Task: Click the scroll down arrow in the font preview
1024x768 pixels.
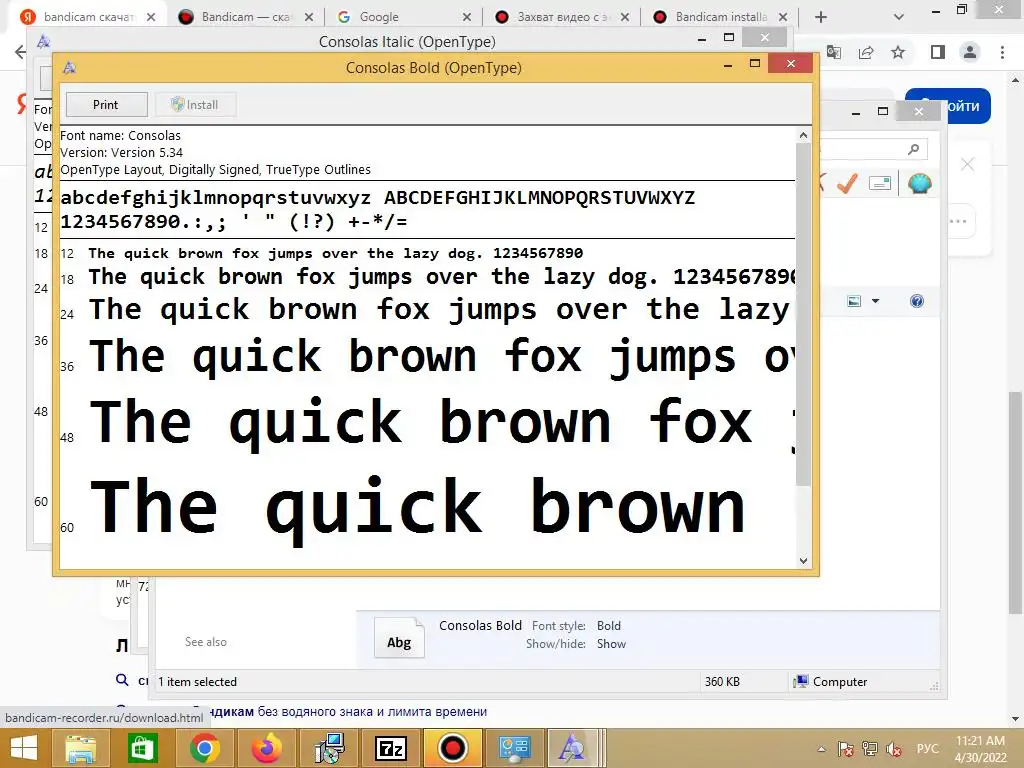Action: pos(803,560)
